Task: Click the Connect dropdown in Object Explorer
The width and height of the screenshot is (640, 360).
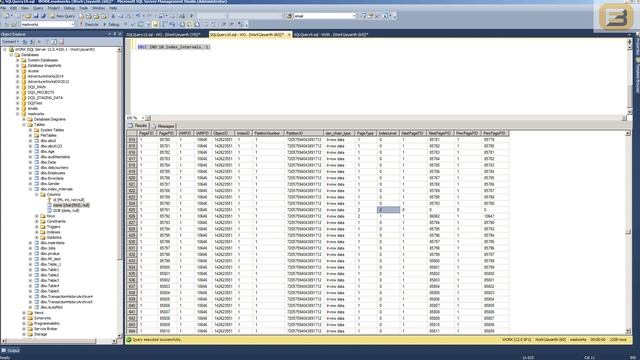Action: tap(10, 42)
